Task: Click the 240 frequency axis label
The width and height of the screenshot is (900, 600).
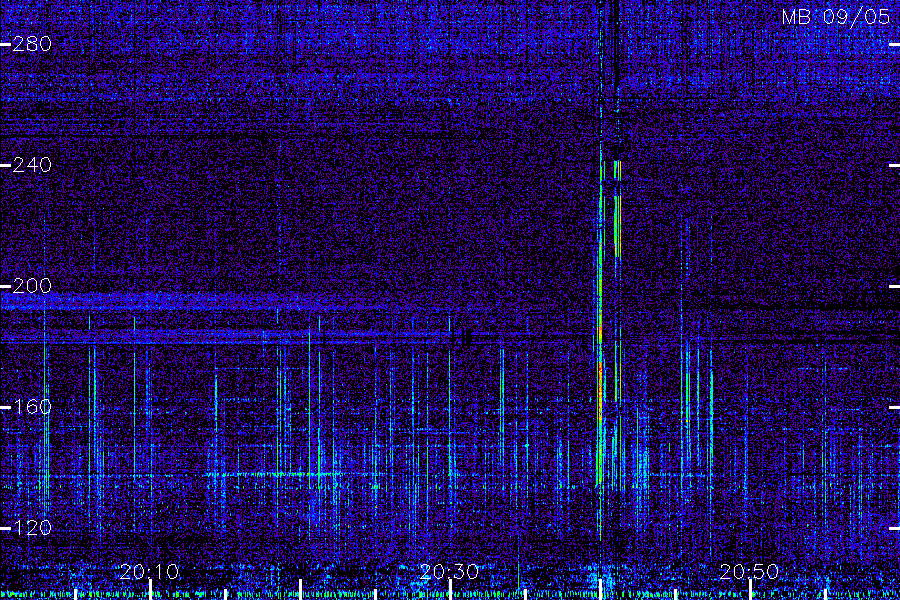Action: coord(32,165)
